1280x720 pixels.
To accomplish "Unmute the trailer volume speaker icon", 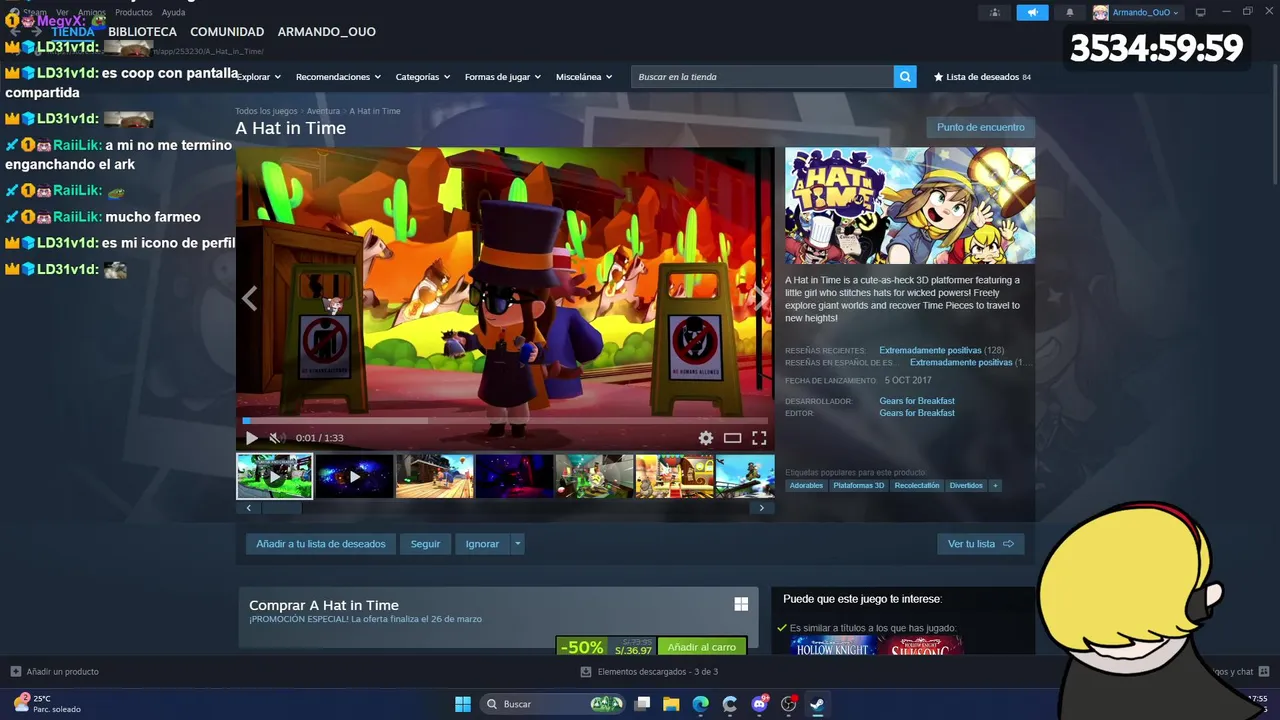I will [277, 438].
